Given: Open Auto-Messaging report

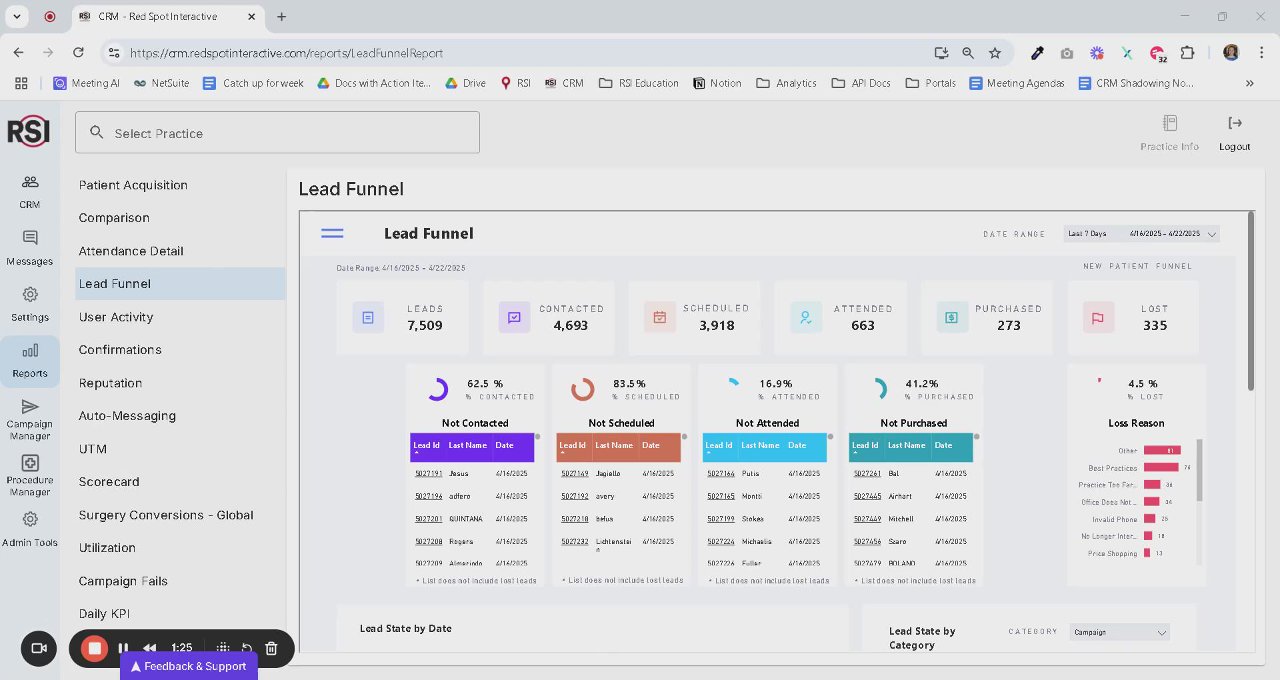Looking at the screenshot, I should point(127,416).
